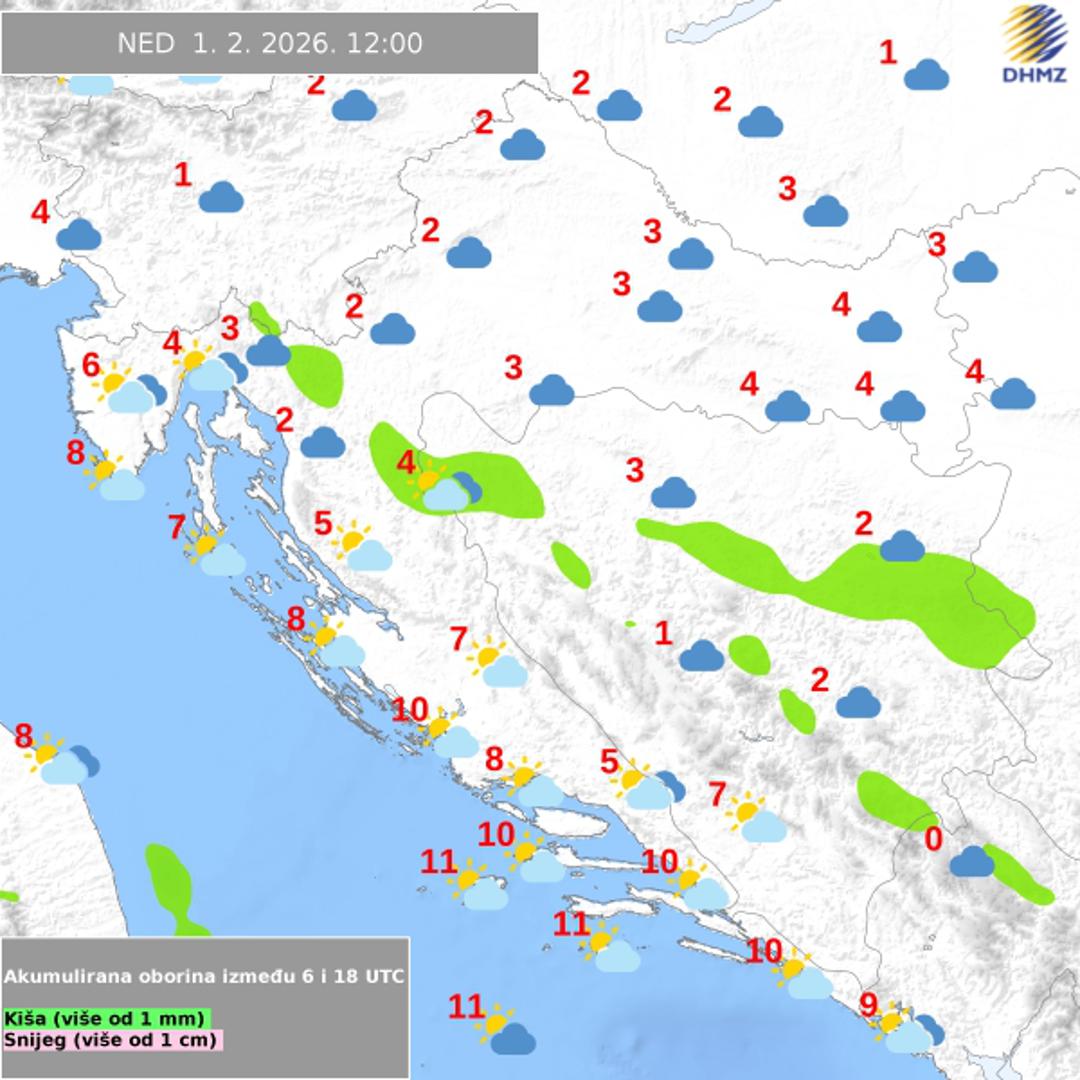Viewport: 1080px width, 1080px height.
Task: Select the sun-cloud icon beside the 8 over Italy
Action: point(62,761)
